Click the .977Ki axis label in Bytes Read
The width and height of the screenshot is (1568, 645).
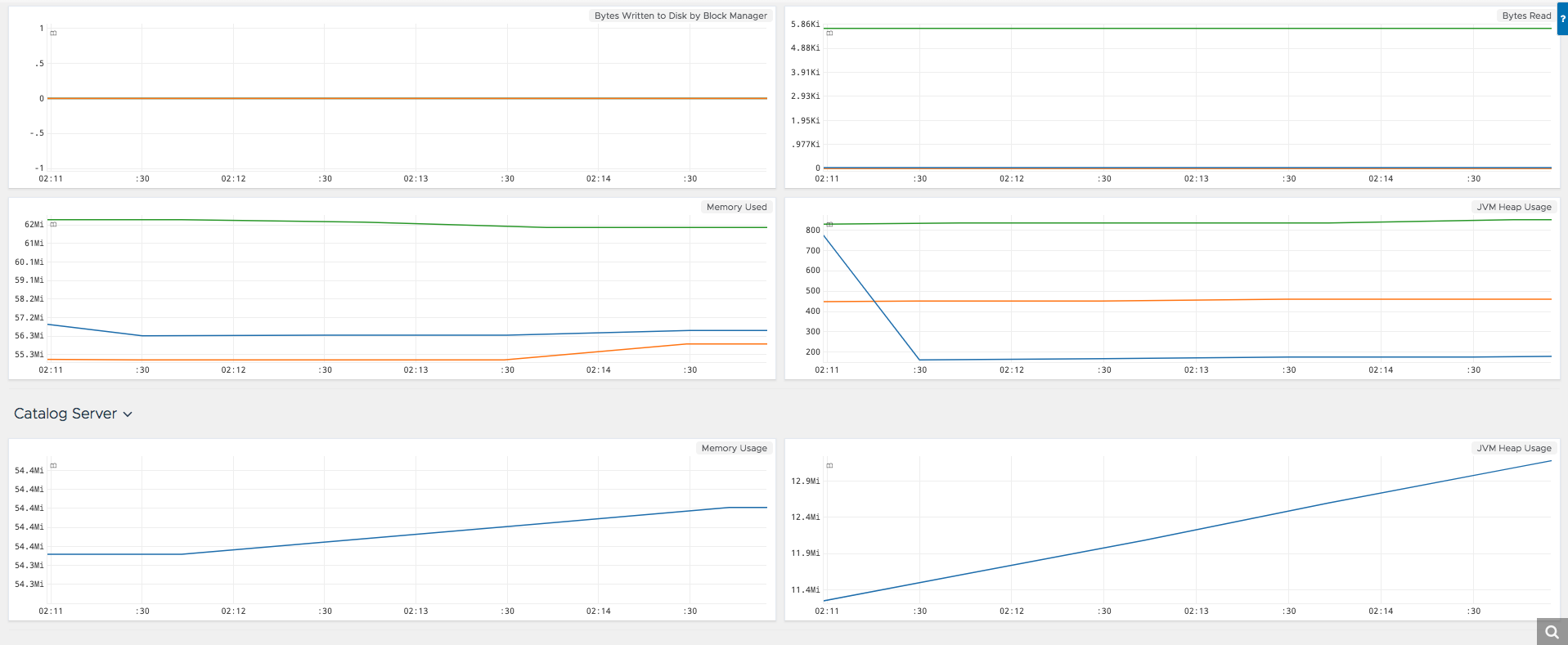click(805, 145)
